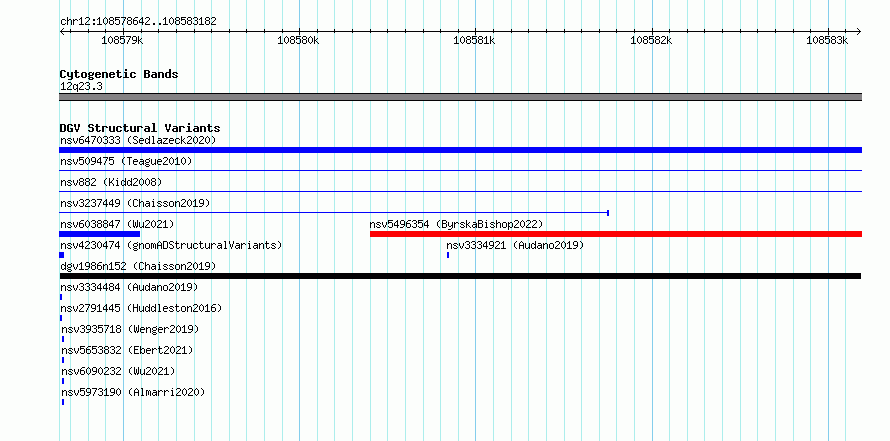Click the 108581k ruler position label
Viewport: 890px width, 441px height.
pos(475,40)
